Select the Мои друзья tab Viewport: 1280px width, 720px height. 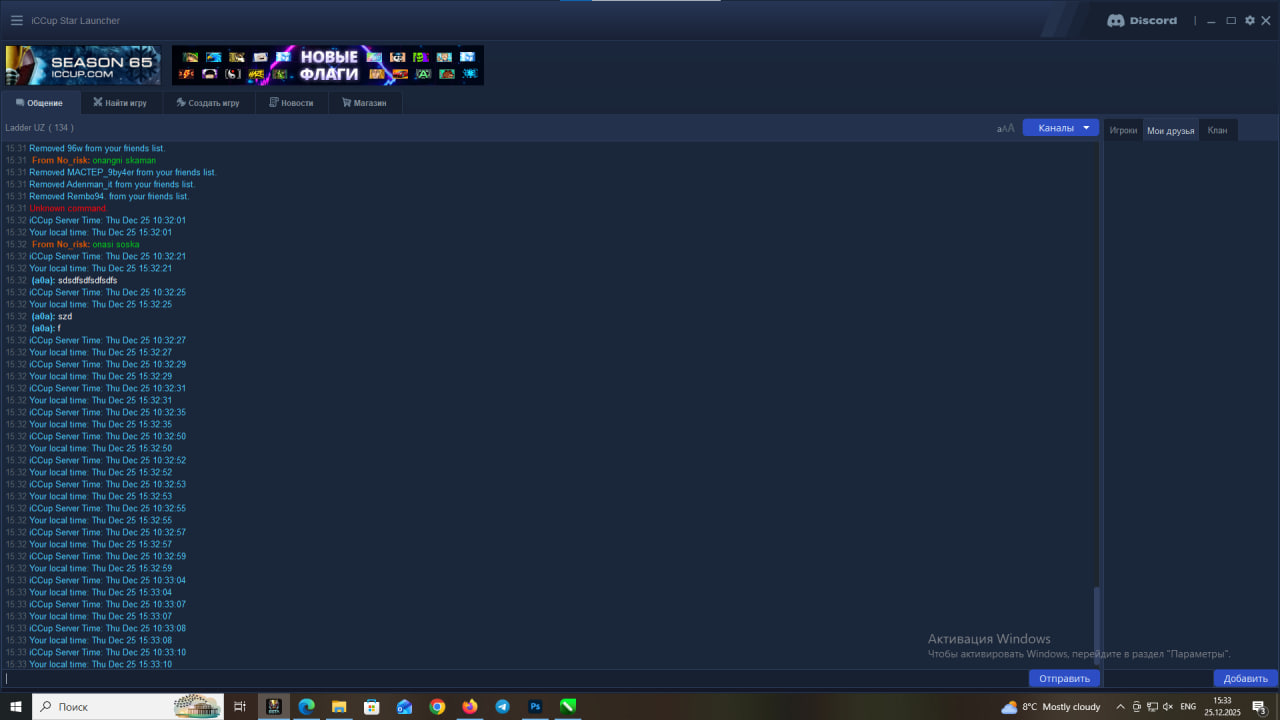1171,131
